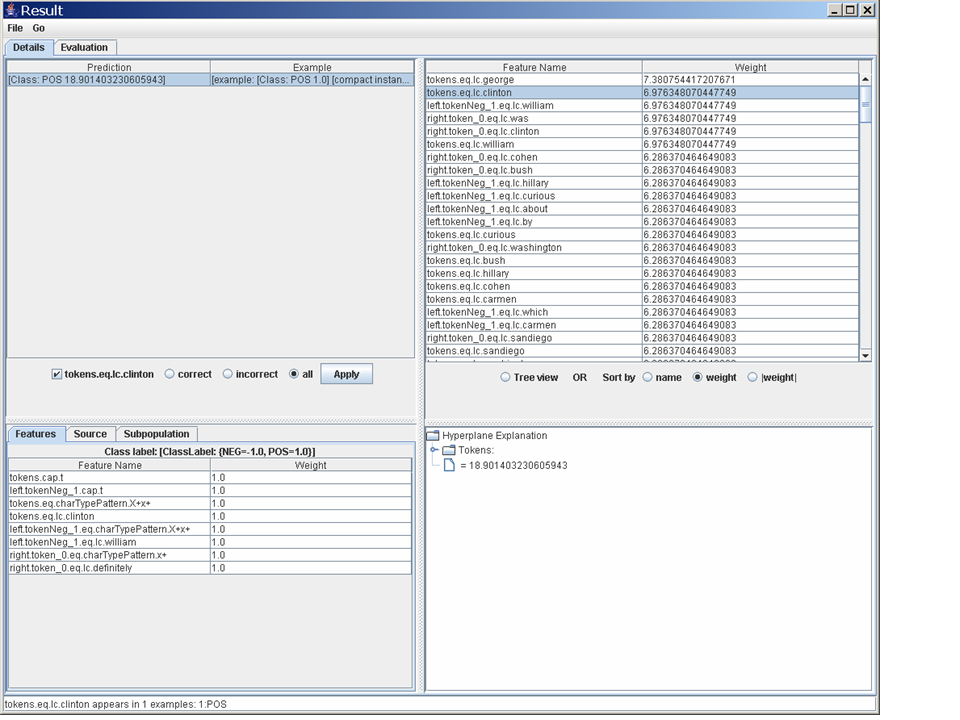Screen dimensions: 960x720
Task: Click the document icon beside 18.901403230605943
Action: pos(449,465)
